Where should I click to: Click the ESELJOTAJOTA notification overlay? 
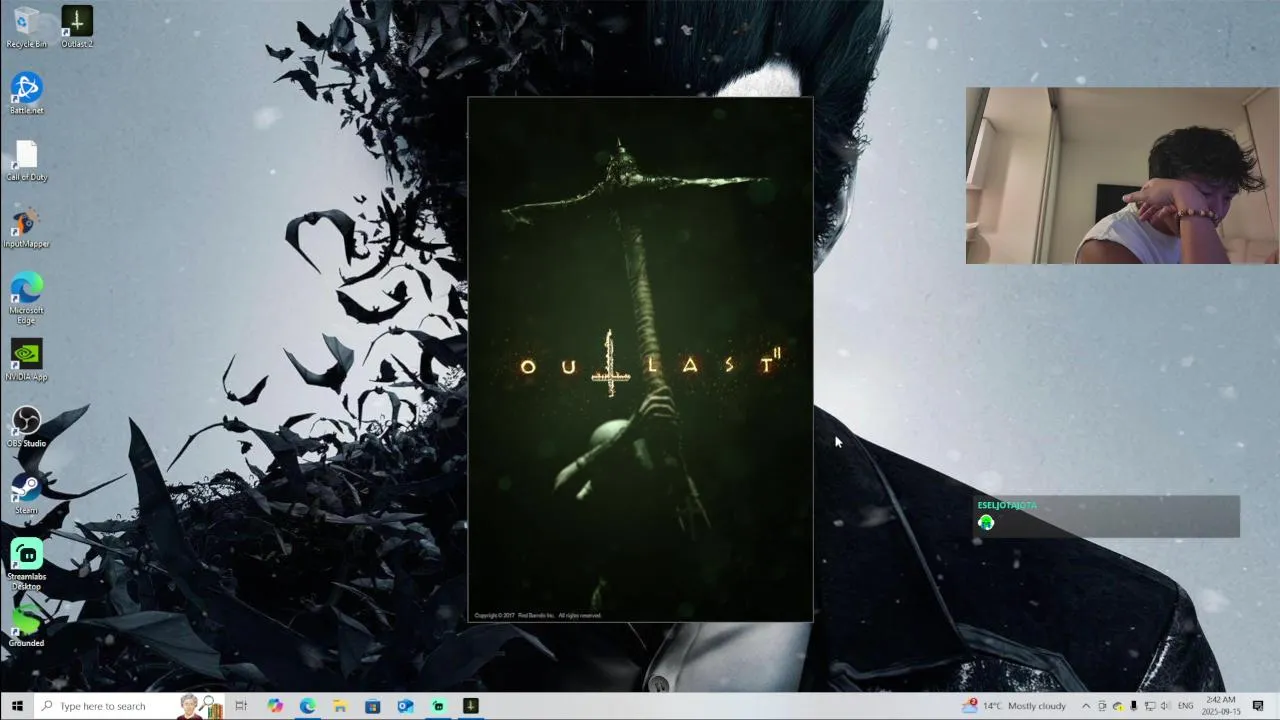(x=1108, y=516)
